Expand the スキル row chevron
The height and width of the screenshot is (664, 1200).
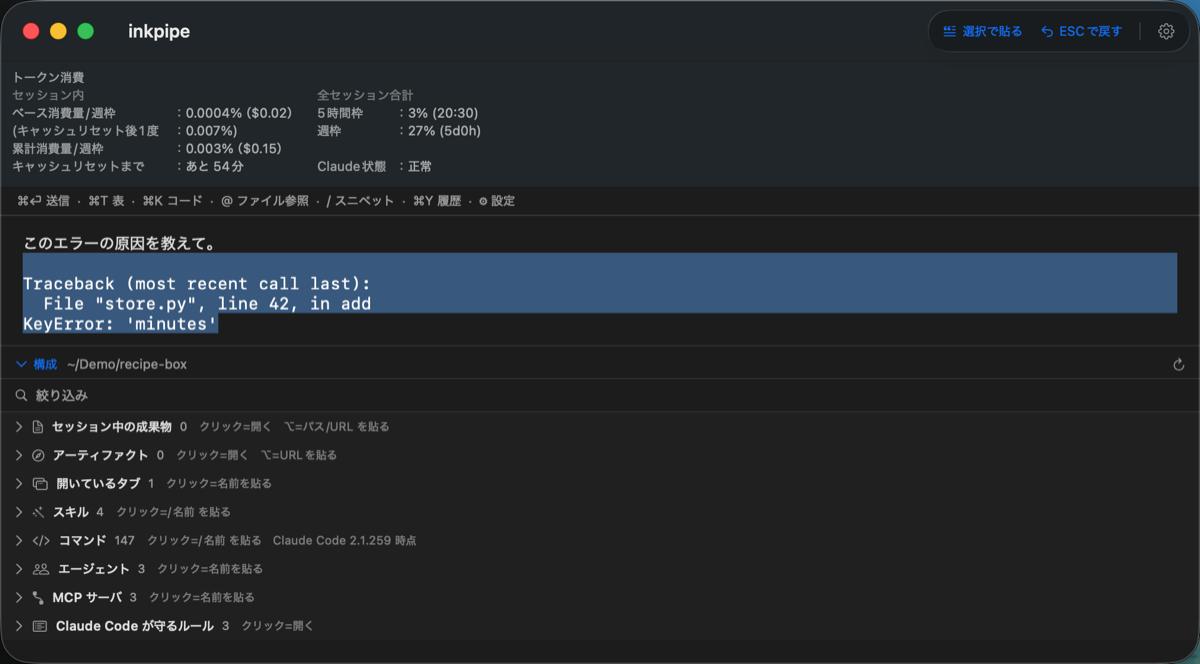(19, 512)
